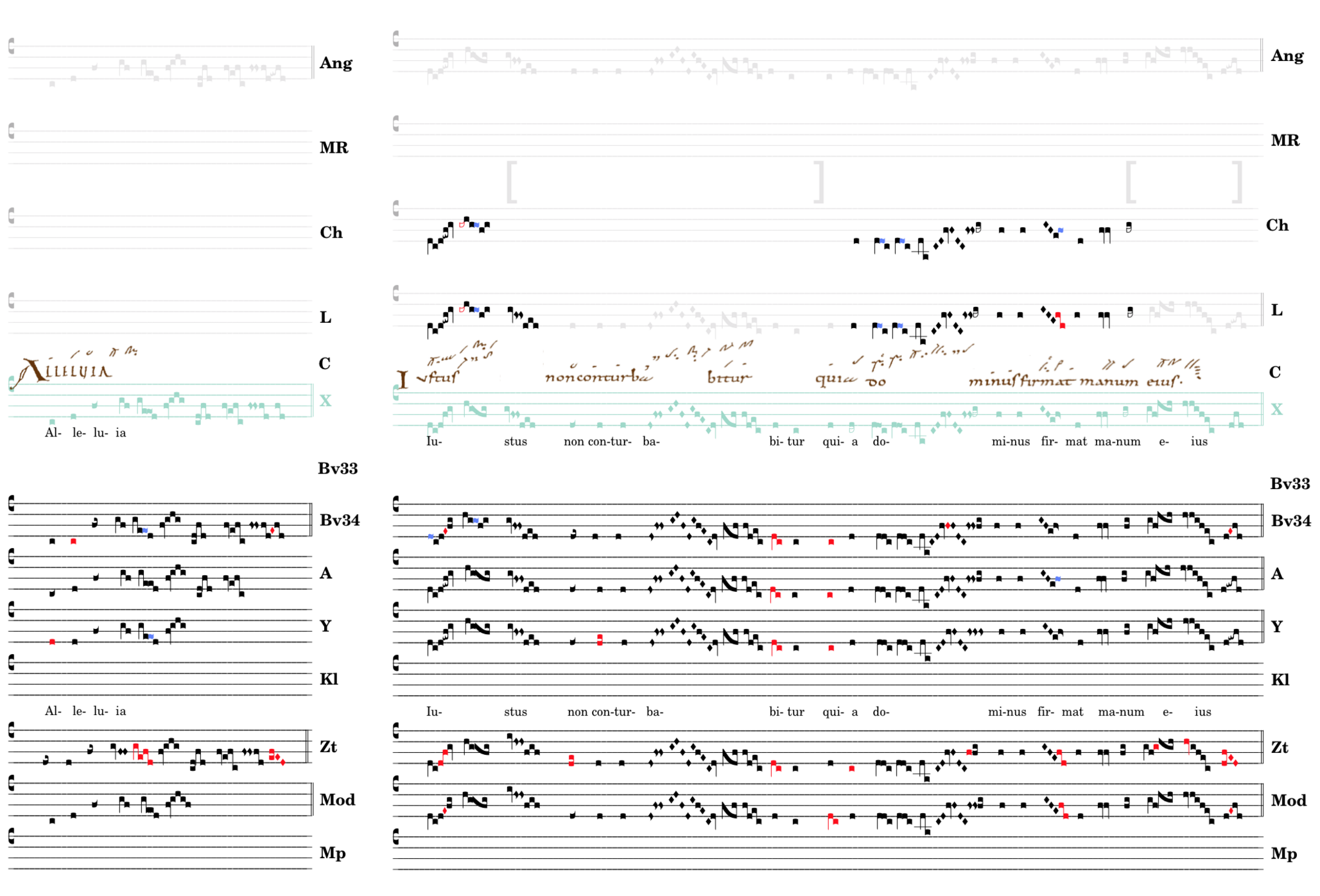Image resolution: width=1320 pixels, height=896 pixels.
Task: Click the 'Al-' syllable below the Kl Alleluia staff
Action: [x=53, y=711]
